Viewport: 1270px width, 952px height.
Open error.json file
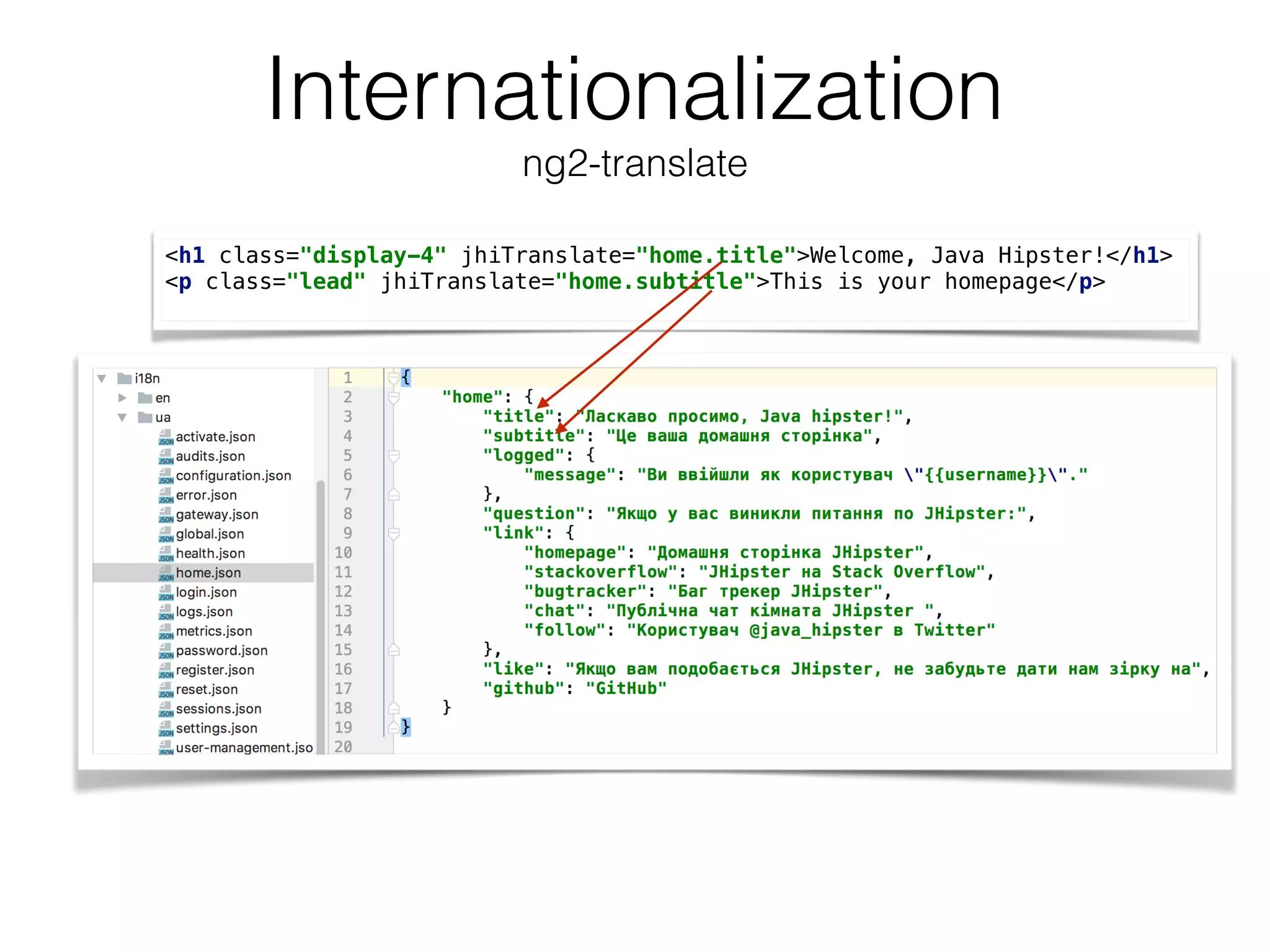[206, 495]
